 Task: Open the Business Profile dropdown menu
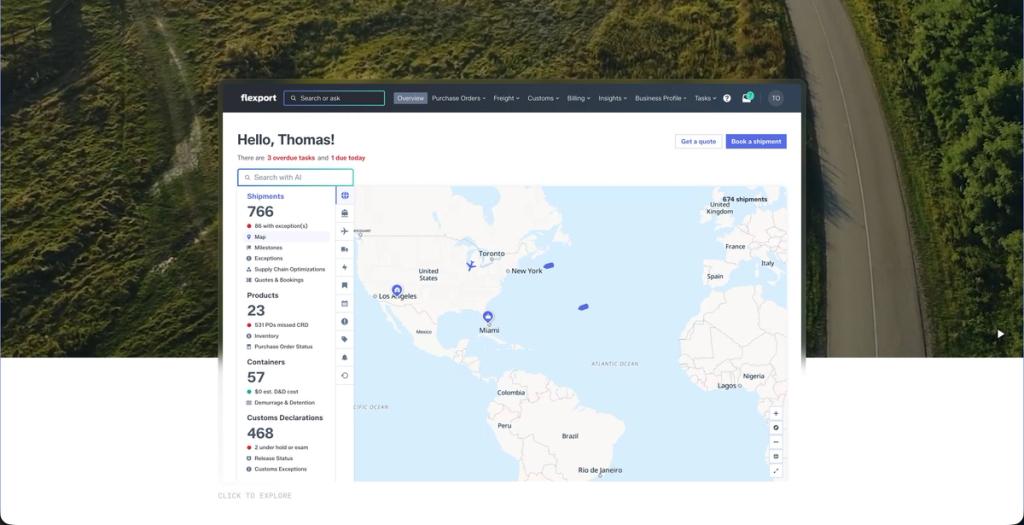coord(661,99)
